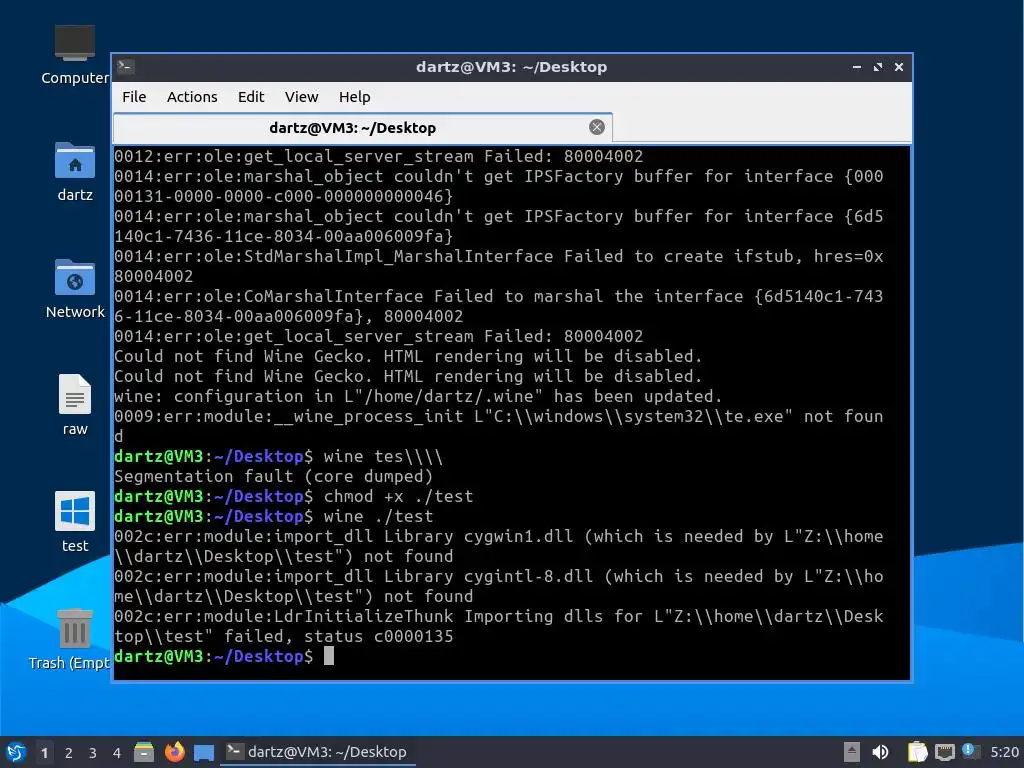Click 'cygwin1.dll' error line

click(498, 547)
